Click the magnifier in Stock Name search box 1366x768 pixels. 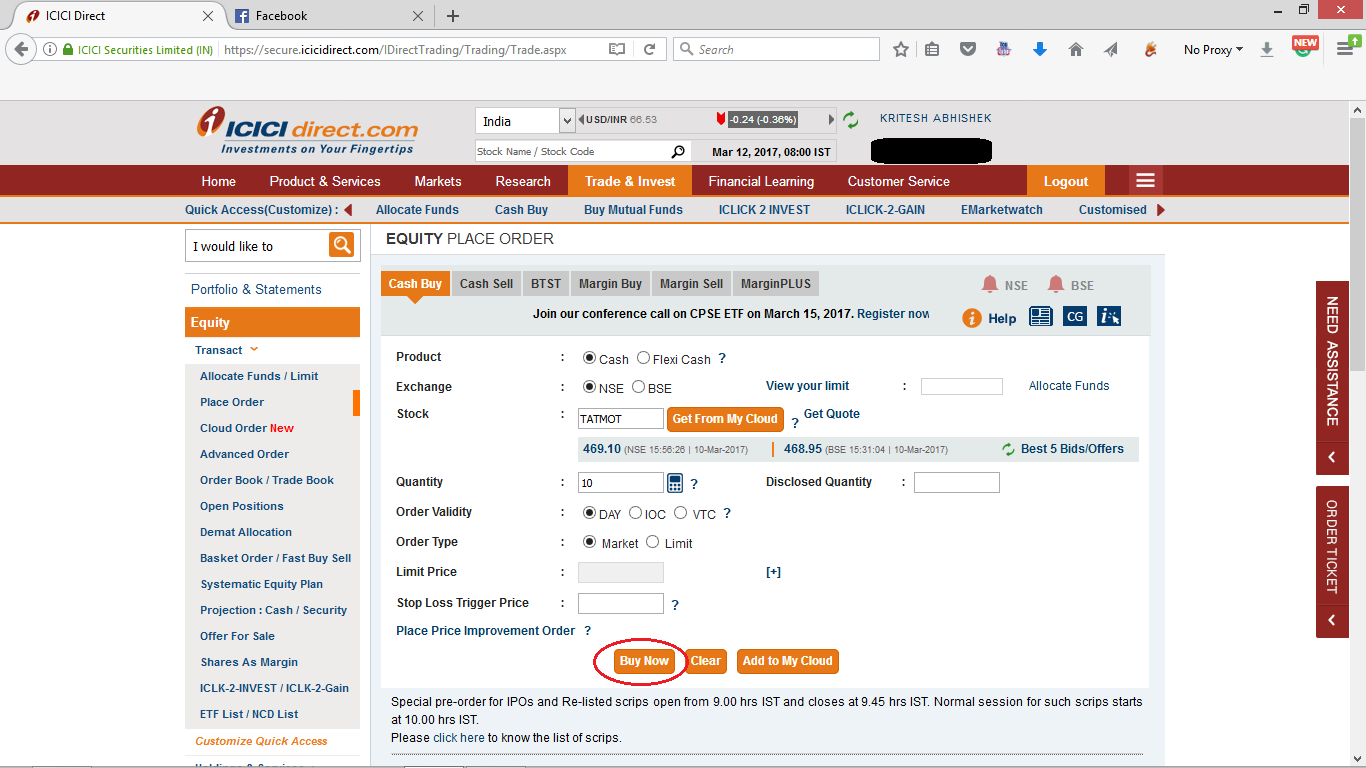(678, 152)
